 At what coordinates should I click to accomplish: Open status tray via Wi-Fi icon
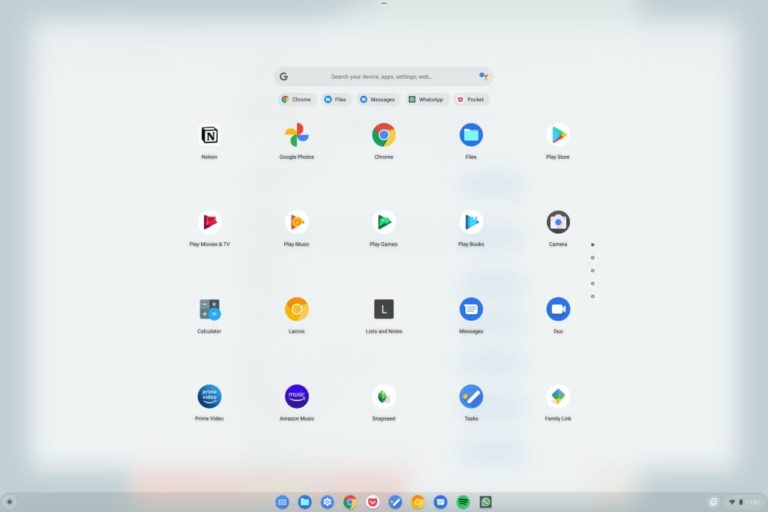pyautogui.click(x=732, y=502)
